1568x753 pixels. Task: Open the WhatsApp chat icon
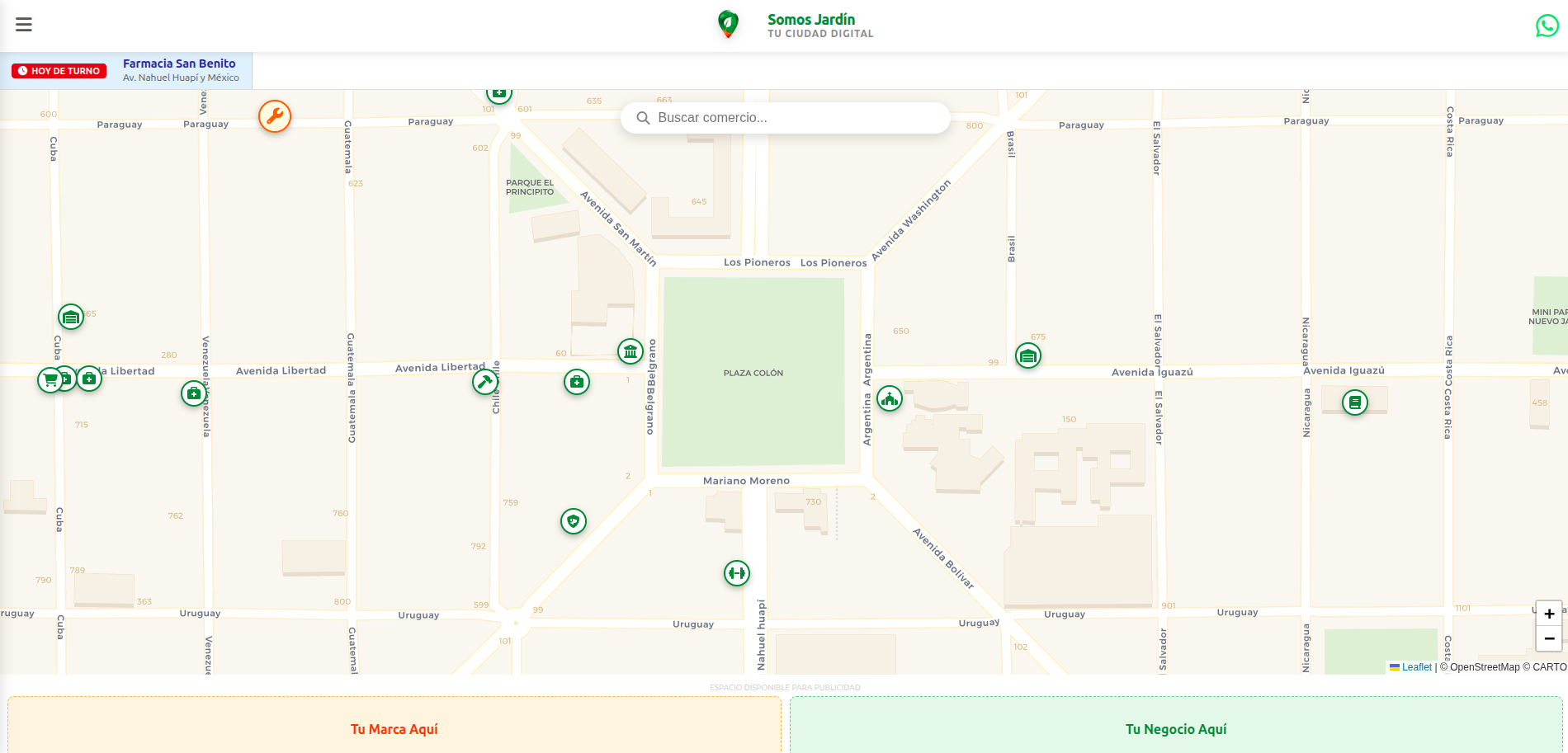[1546, 26]
